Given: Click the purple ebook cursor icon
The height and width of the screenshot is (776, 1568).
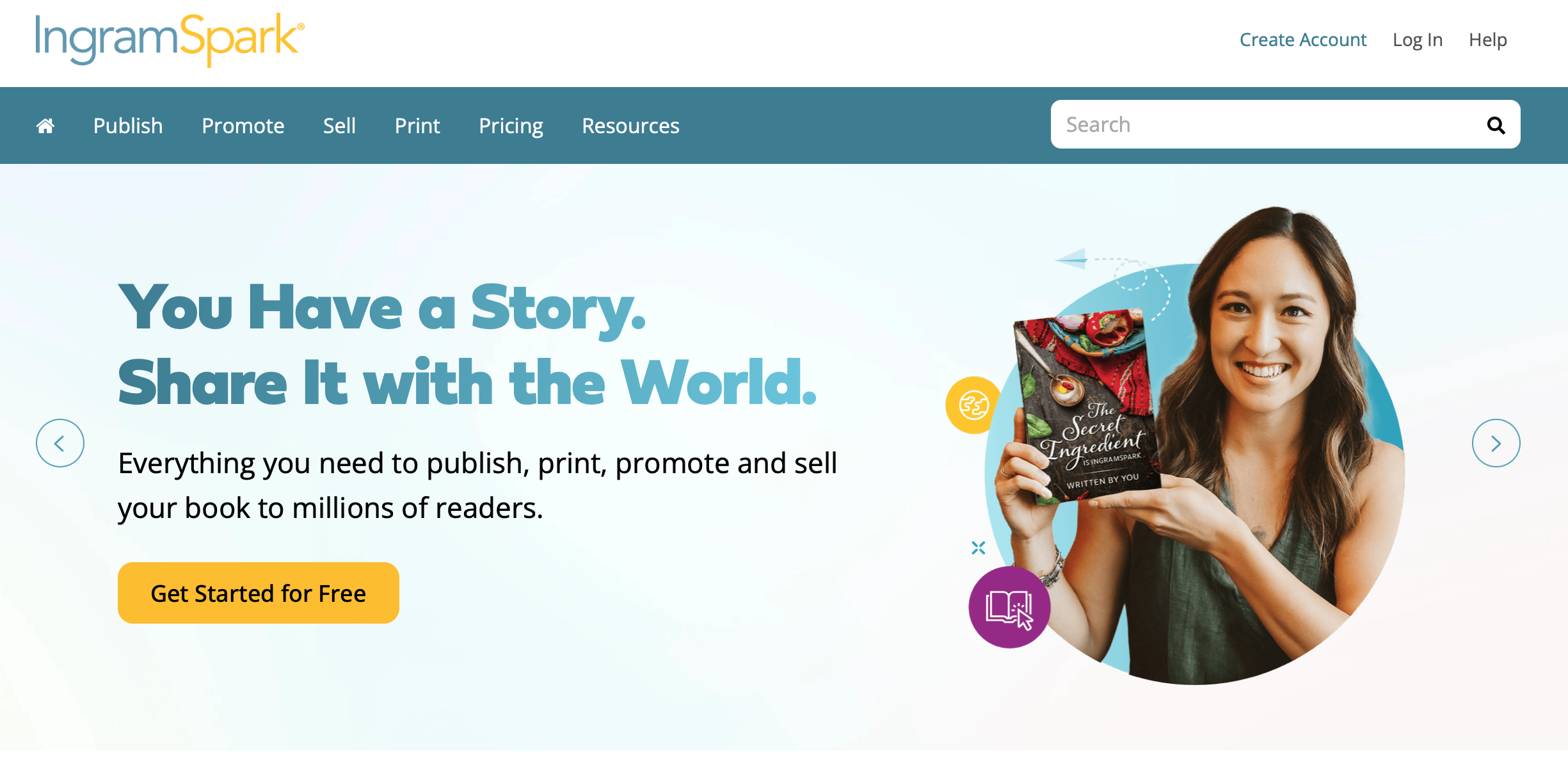Looking at the screenshot, I should coord(1009,607).
